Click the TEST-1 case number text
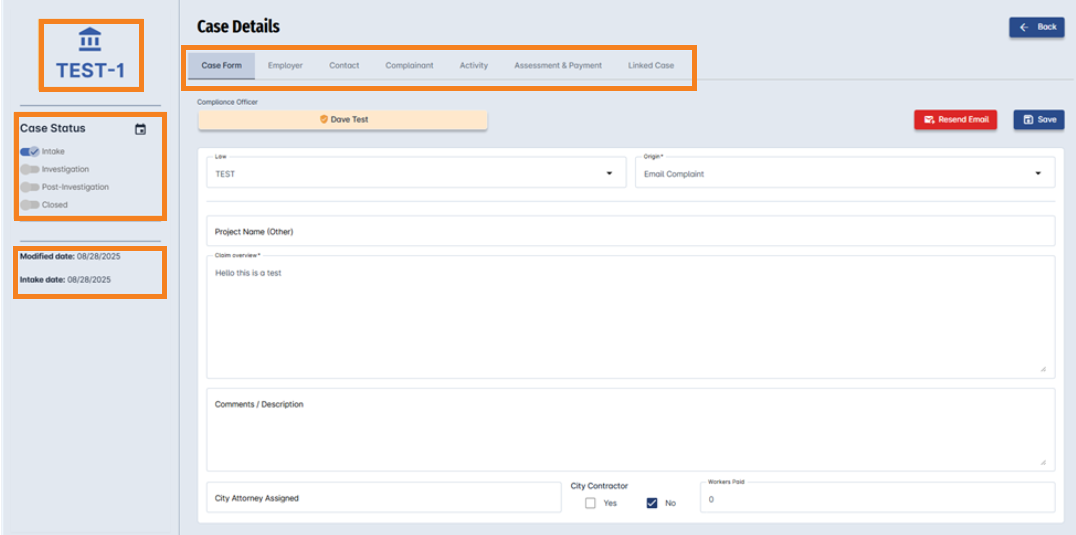Image resolution: width=1076 pixels, height=535 pixels. 91,70
